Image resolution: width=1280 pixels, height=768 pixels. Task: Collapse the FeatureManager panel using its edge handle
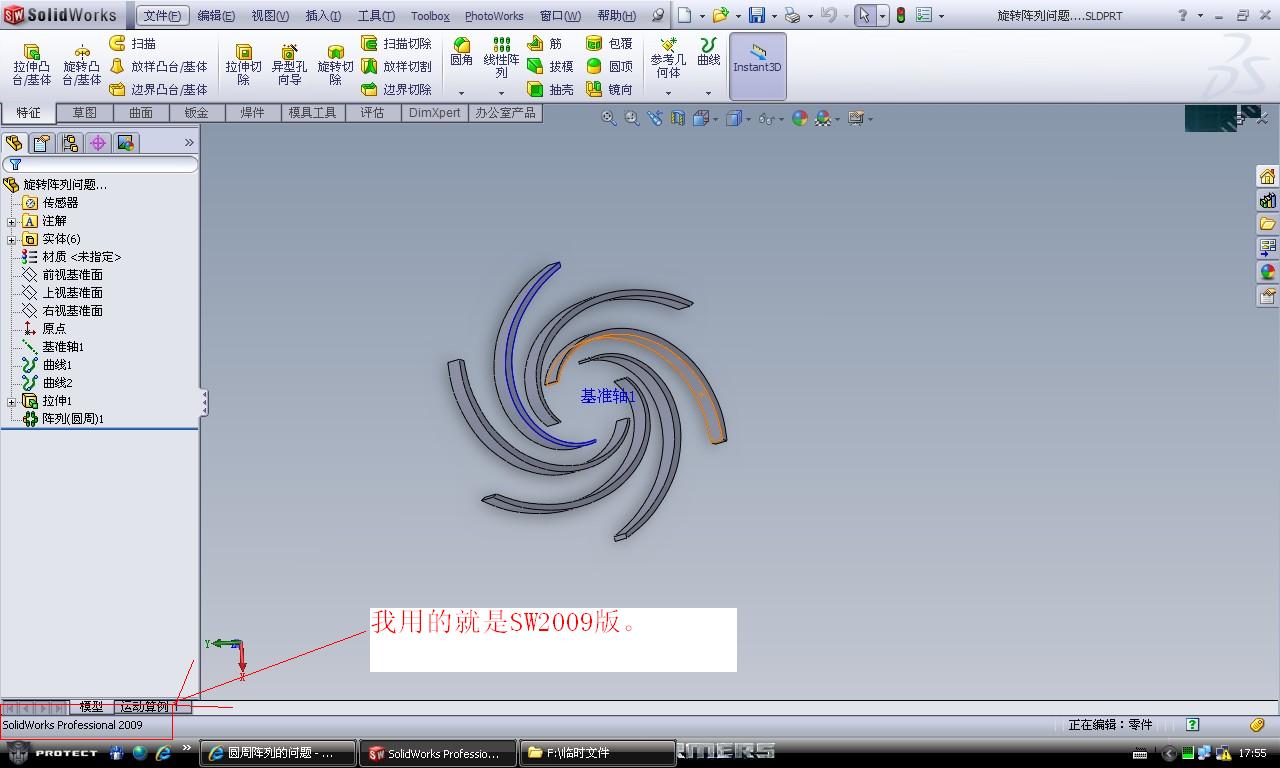[204, 402]
